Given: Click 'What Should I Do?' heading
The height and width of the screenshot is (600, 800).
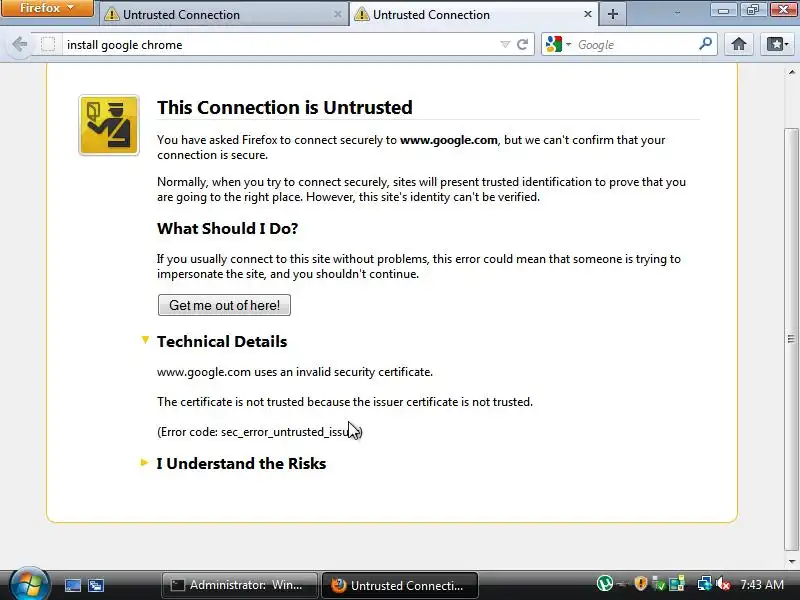Looking at the screenshot, I should (x=228, y=228).
